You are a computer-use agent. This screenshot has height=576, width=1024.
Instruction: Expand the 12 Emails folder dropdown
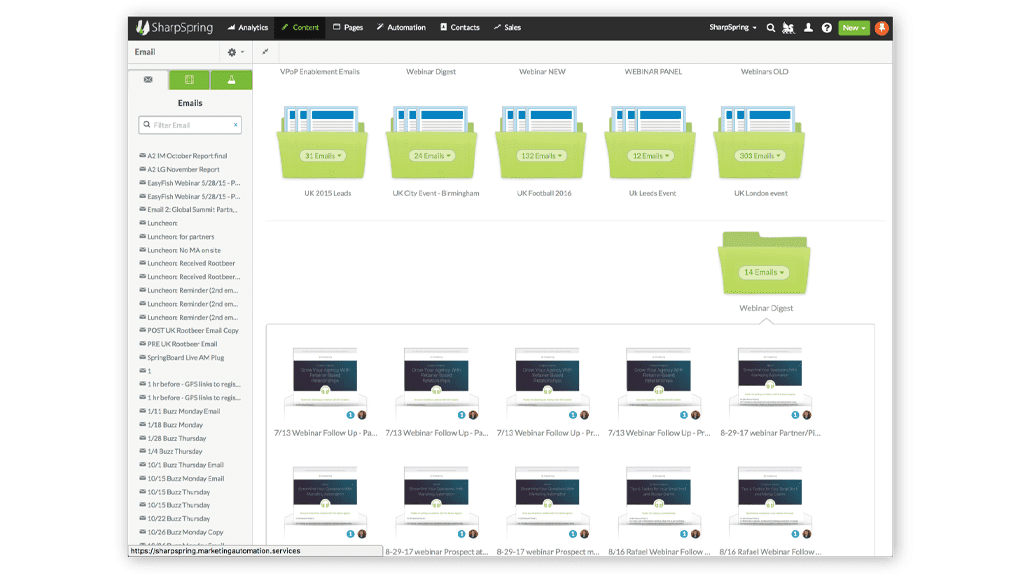tap(651, 156)
